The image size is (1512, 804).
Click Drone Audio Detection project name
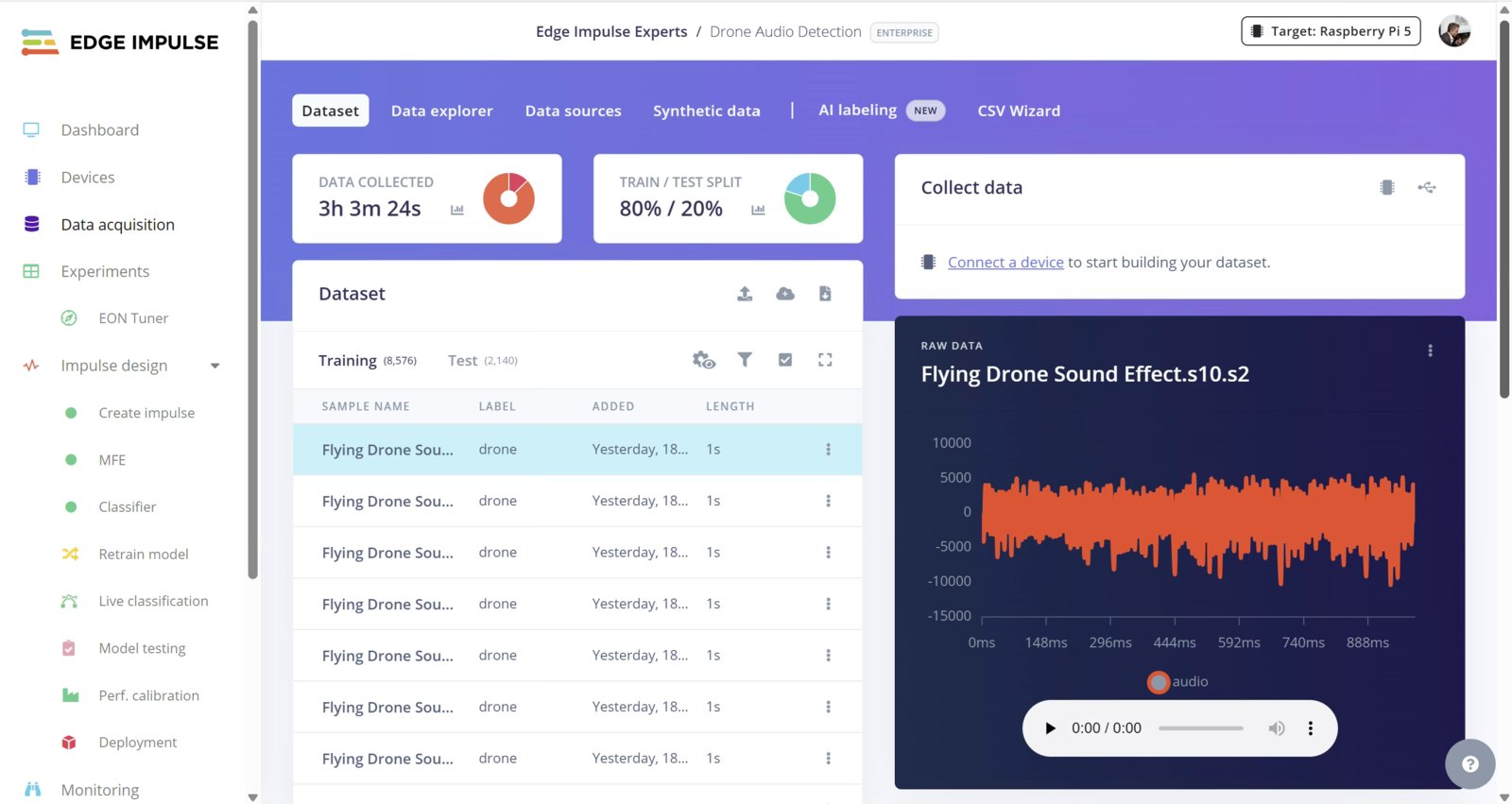coord(785,32)
